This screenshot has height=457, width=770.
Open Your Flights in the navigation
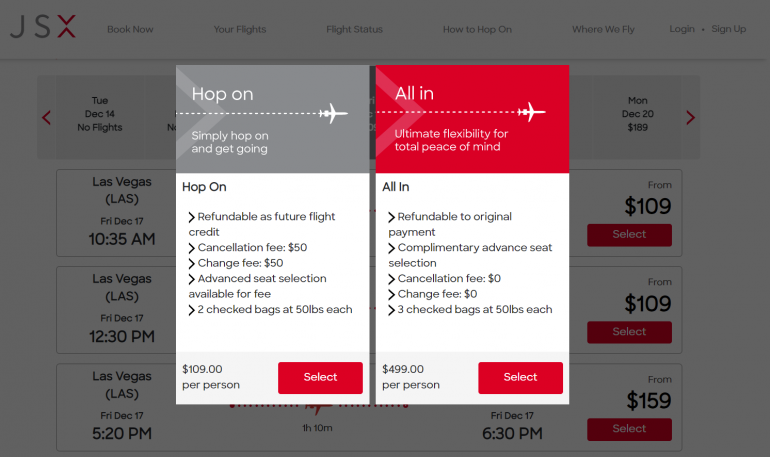[x=240, y=30]
